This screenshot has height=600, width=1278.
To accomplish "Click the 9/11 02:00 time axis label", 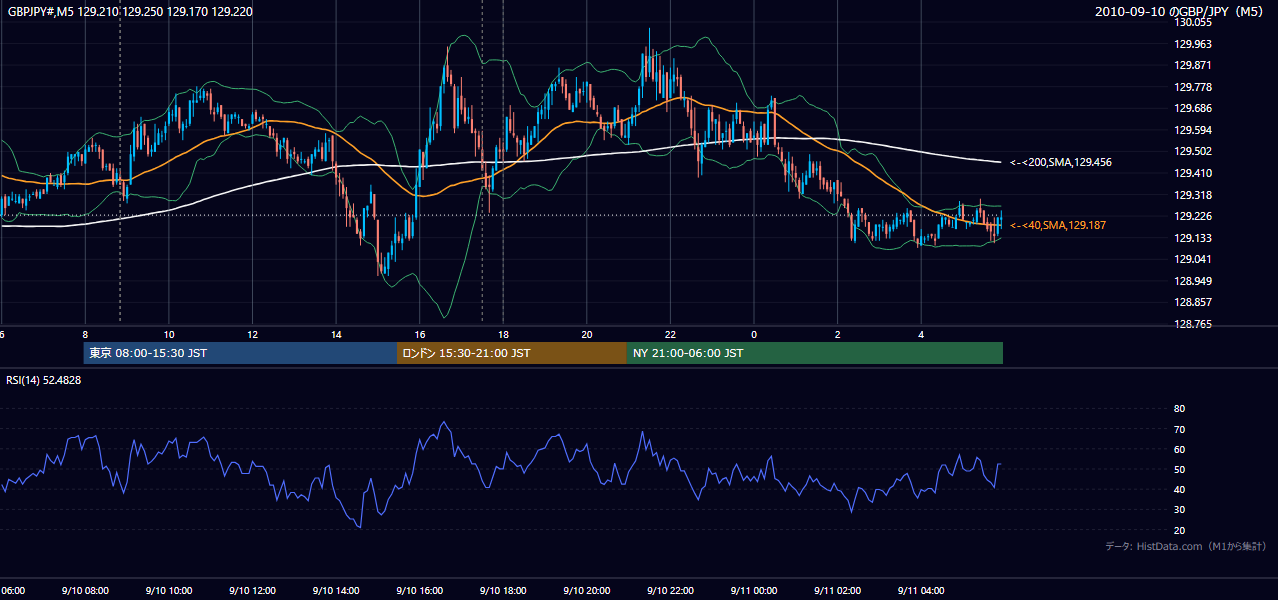I will pos(838,591).
